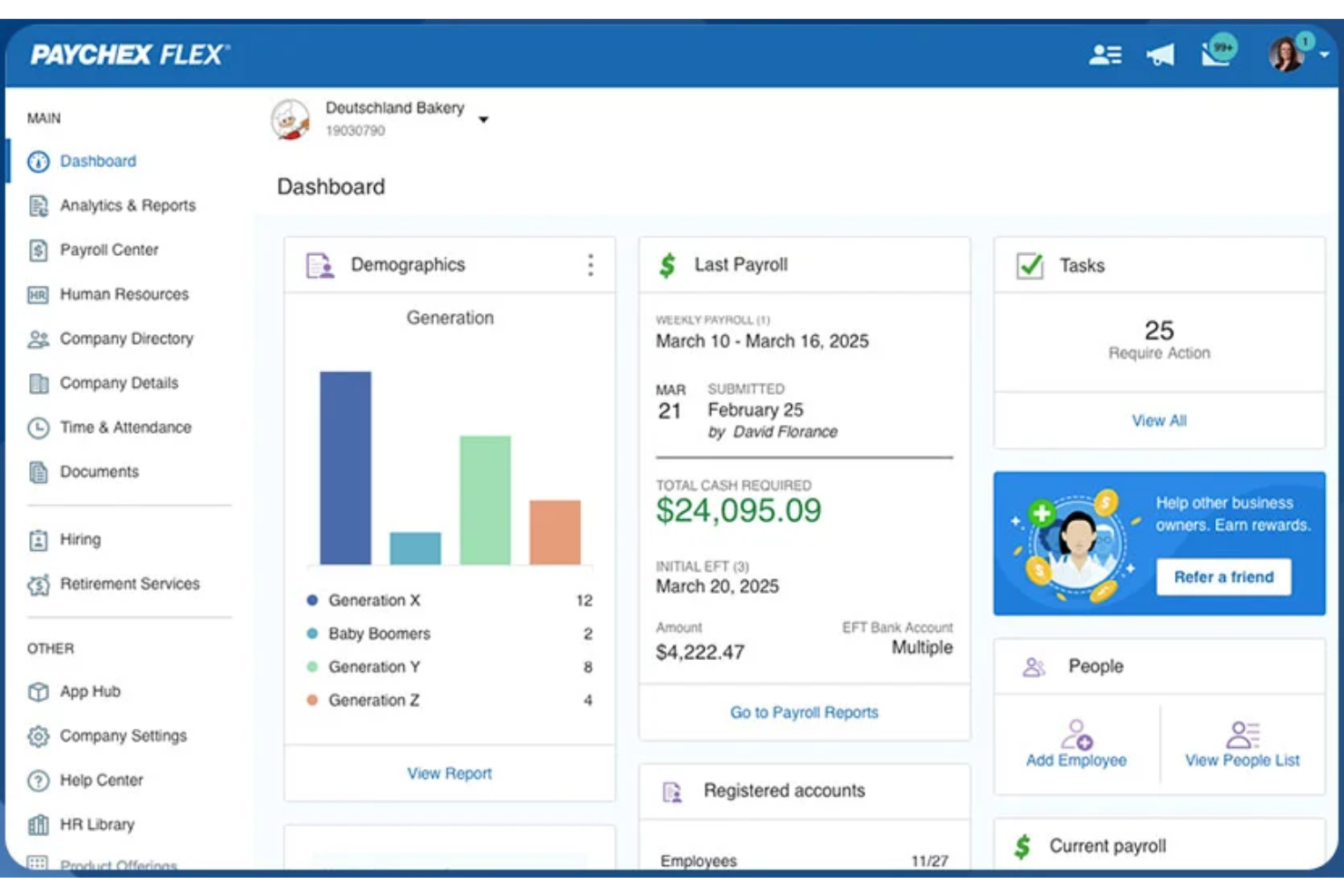Viewport: 1344px width, 896px height.
Task: Click Go to Payroll Reports
Action: point(803,712)
